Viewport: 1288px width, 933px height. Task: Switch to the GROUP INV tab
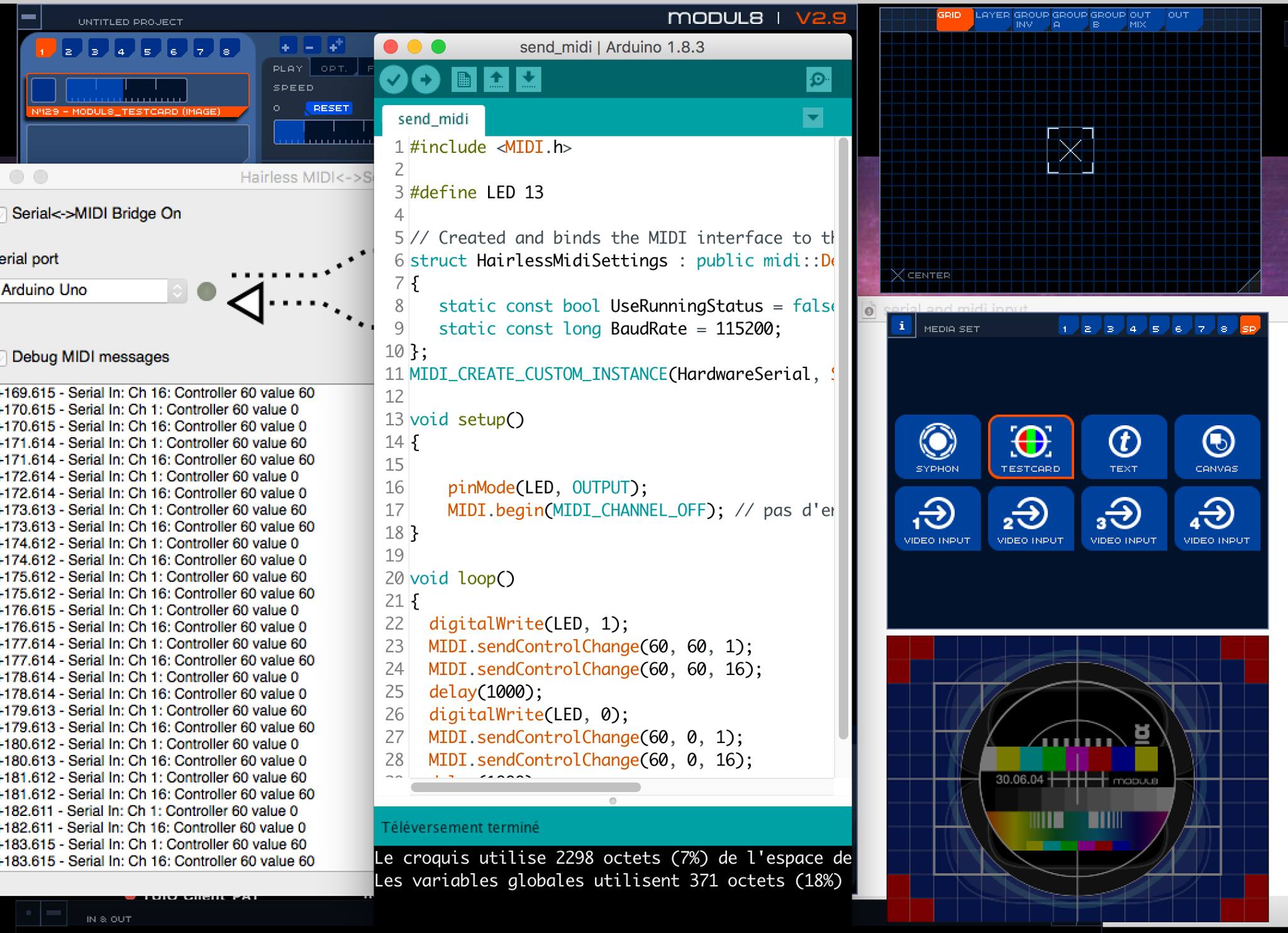[1031, 20]
